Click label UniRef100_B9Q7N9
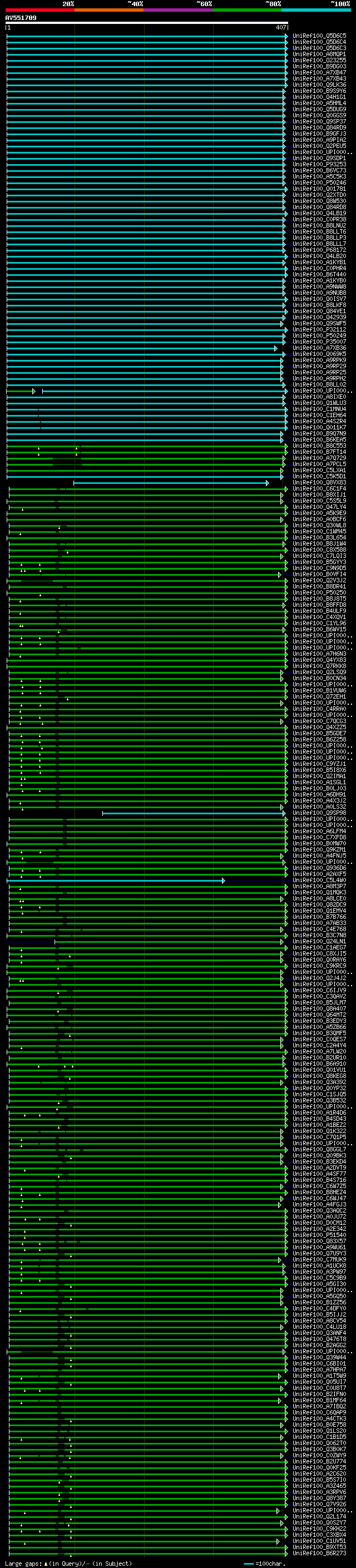 coord(319,433)
